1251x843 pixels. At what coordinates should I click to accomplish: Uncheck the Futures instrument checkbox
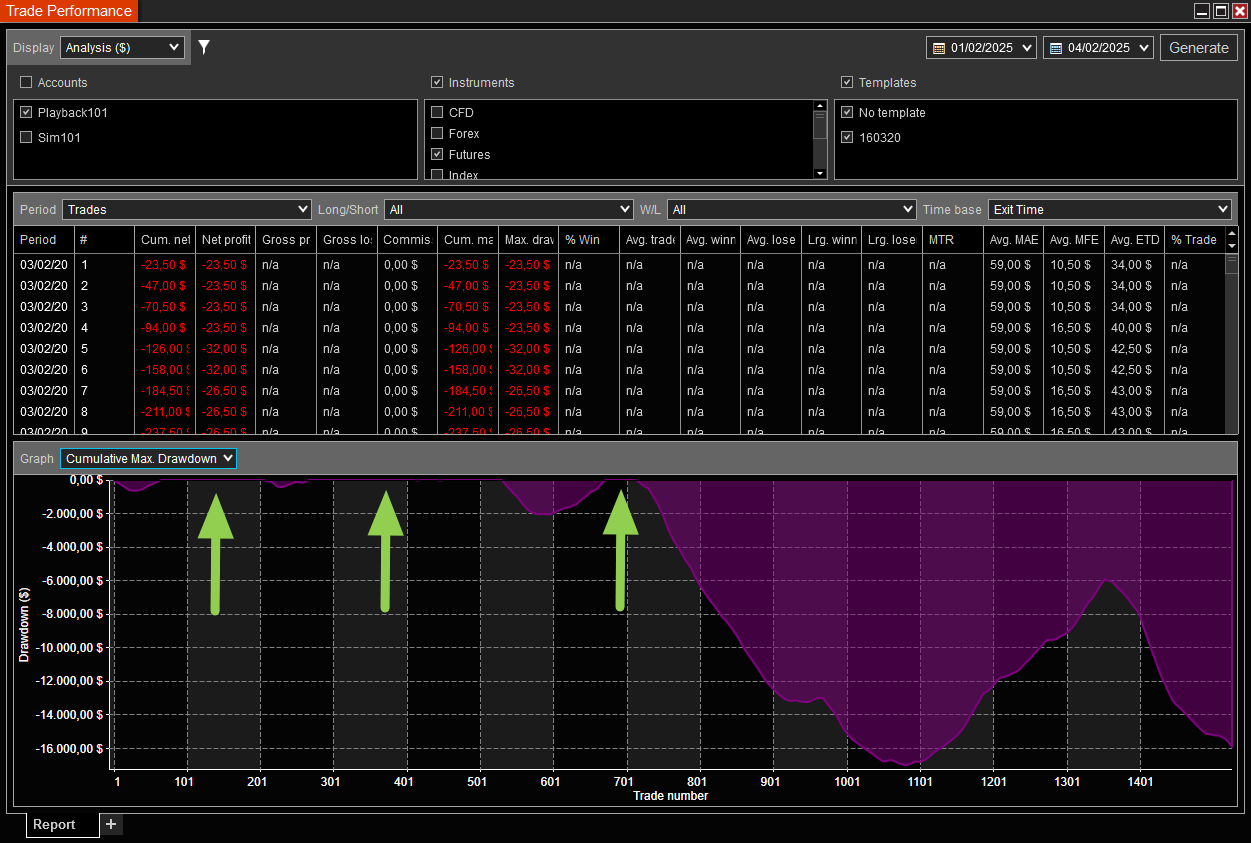tap(437, 155)
